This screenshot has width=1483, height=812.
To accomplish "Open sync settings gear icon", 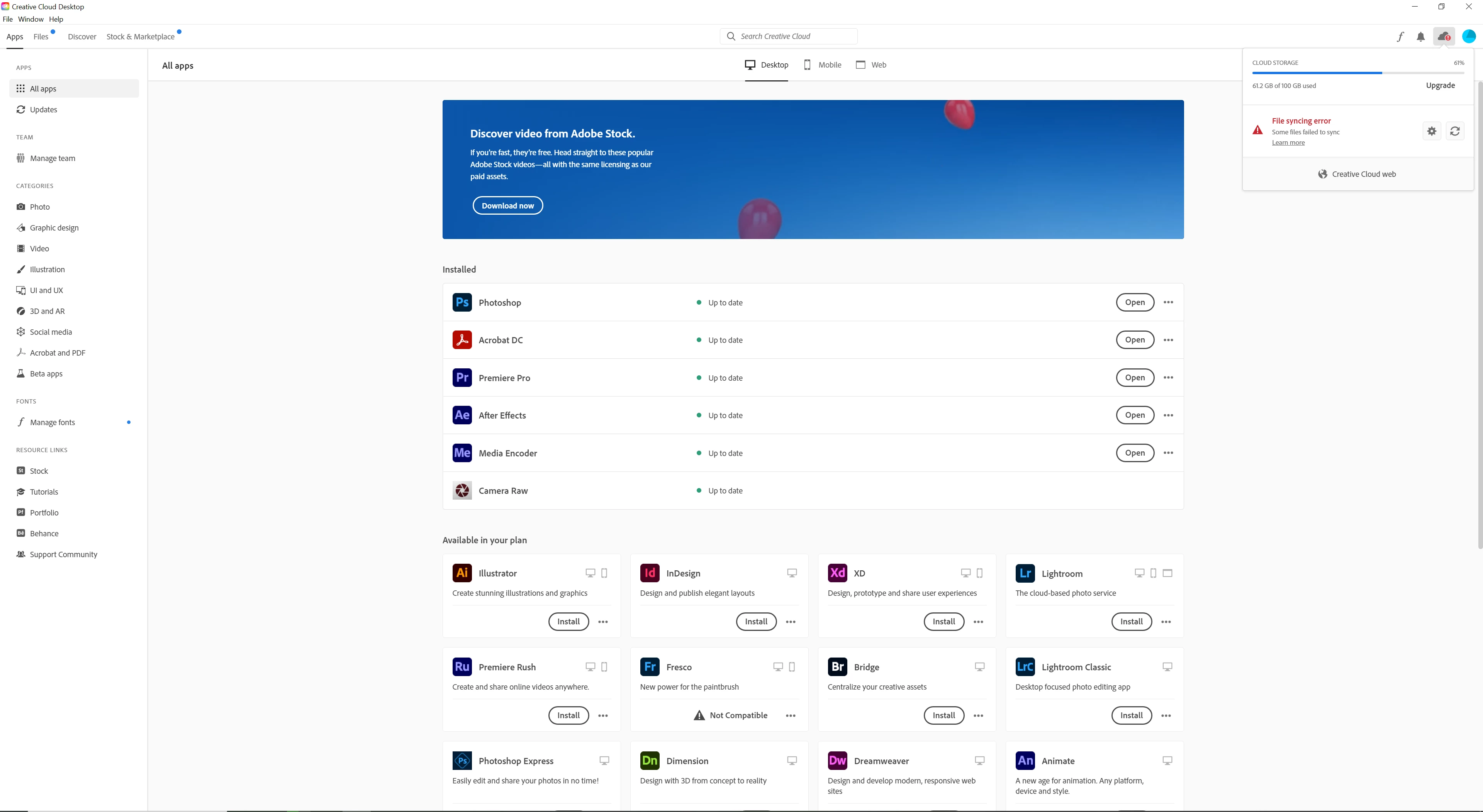I will [x=1432, y=131].
